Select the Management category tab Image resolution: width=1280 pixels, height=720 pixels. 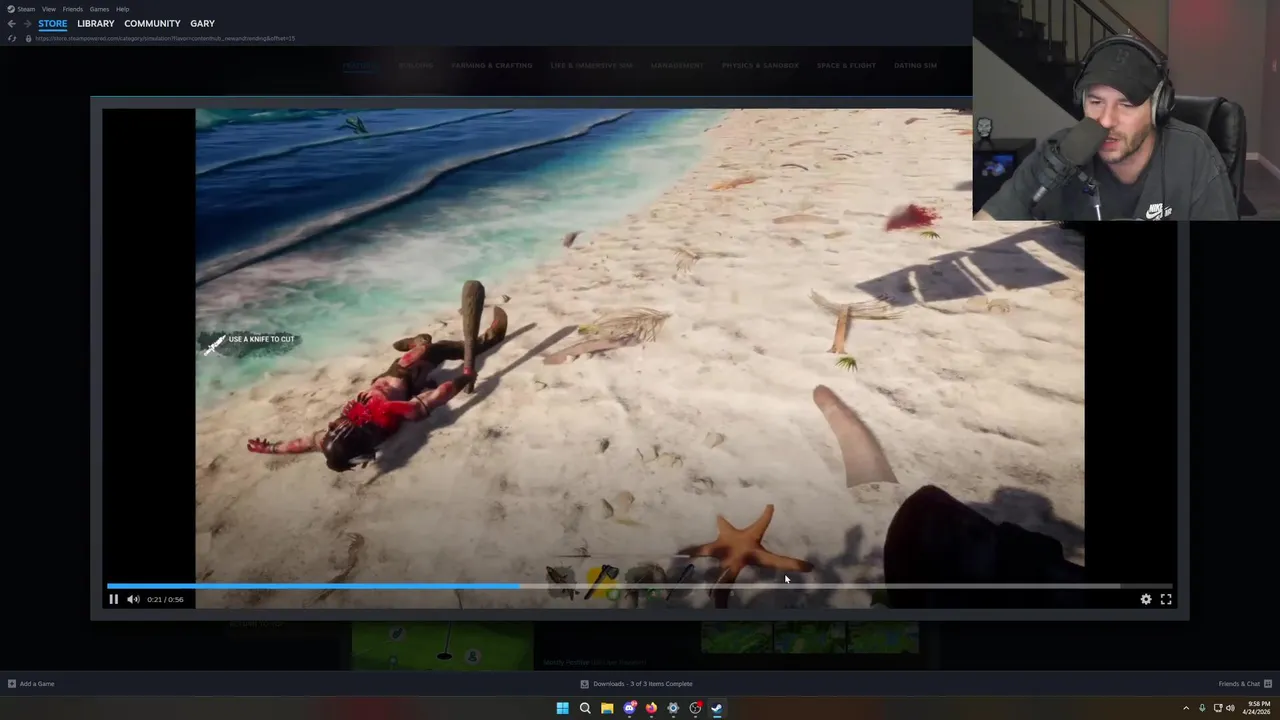677,65
